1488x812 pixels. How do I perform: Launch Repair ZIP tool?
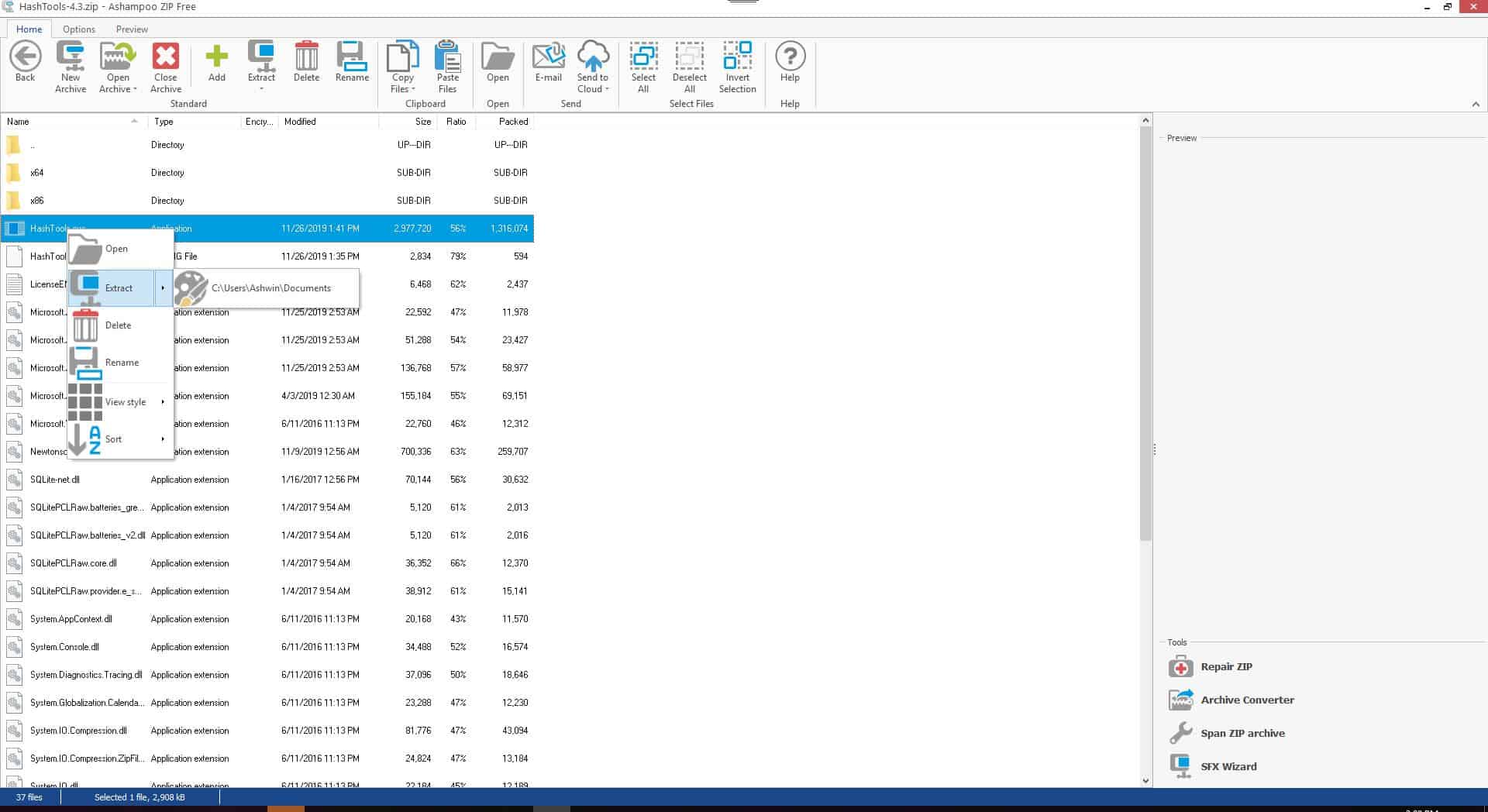tap(1210, 666)
